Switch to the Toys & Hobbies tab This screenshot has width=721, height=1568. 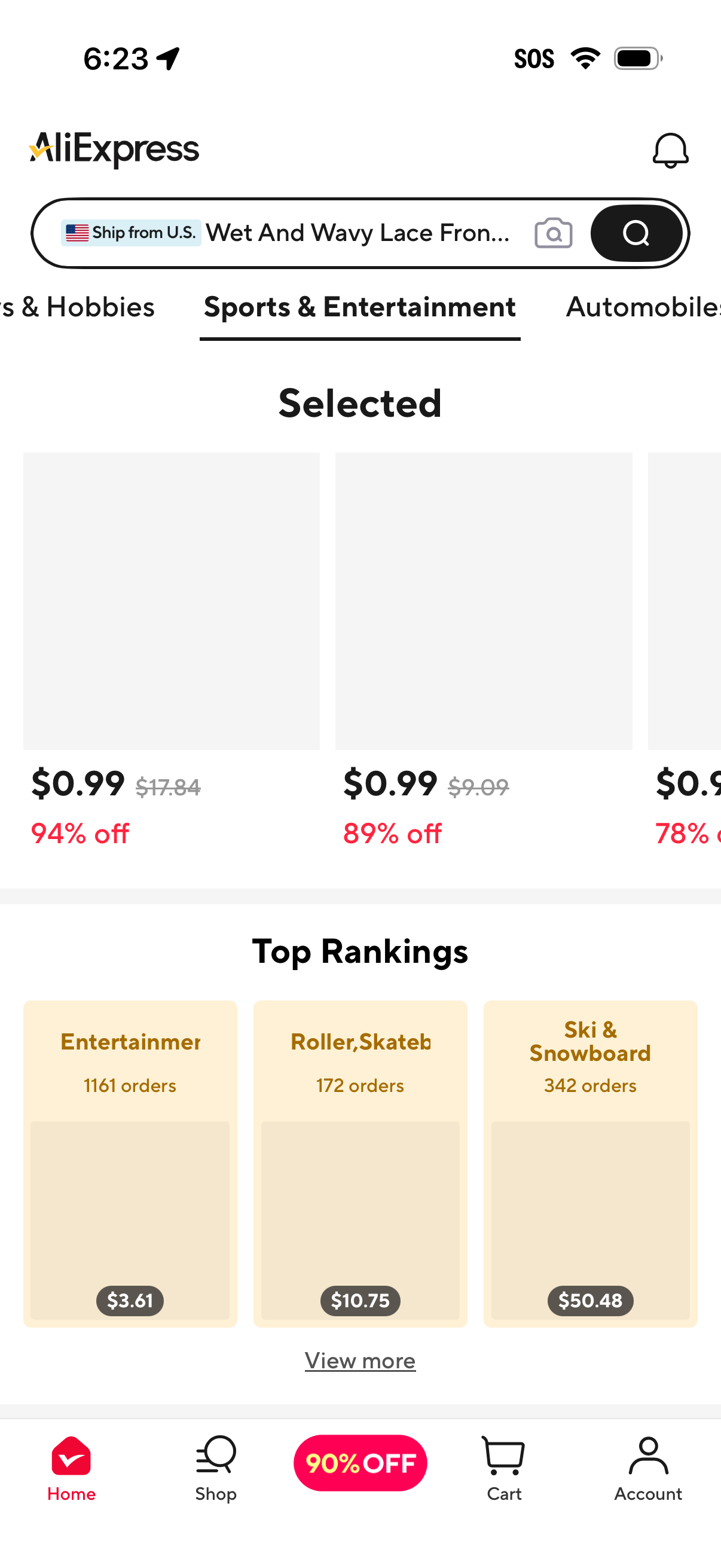pyautogui.click(x=77, y=307)
